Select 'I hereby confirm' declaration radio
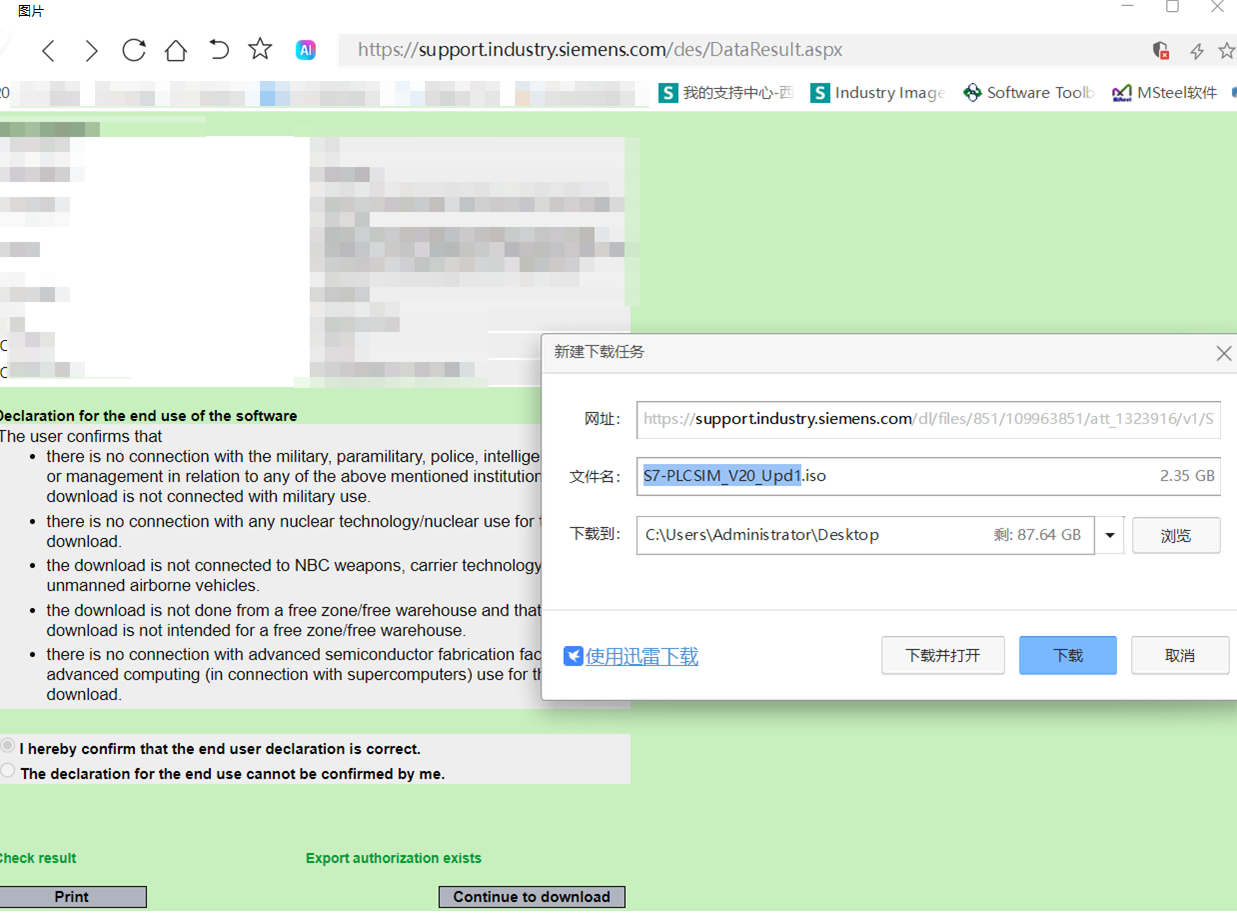 pos(8,746)
